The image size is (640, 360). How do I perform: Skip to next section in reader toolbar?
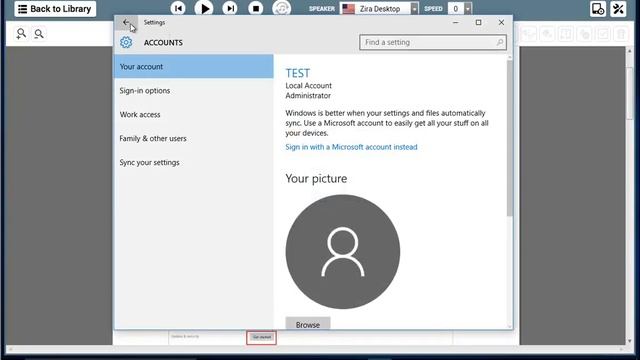point(230,8)
